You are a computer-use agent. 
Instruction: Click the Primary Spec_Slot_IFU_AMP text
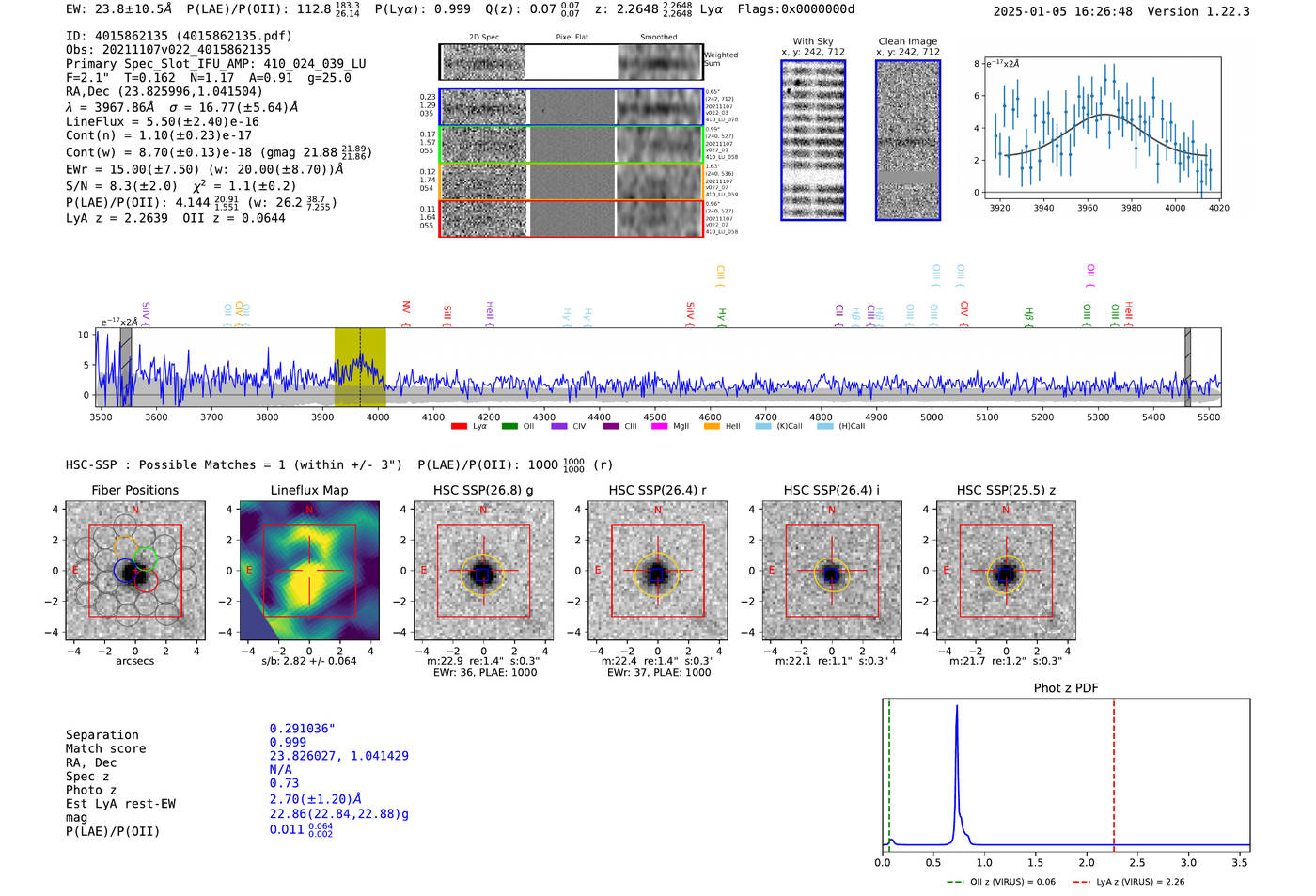(x=216, y=64)
